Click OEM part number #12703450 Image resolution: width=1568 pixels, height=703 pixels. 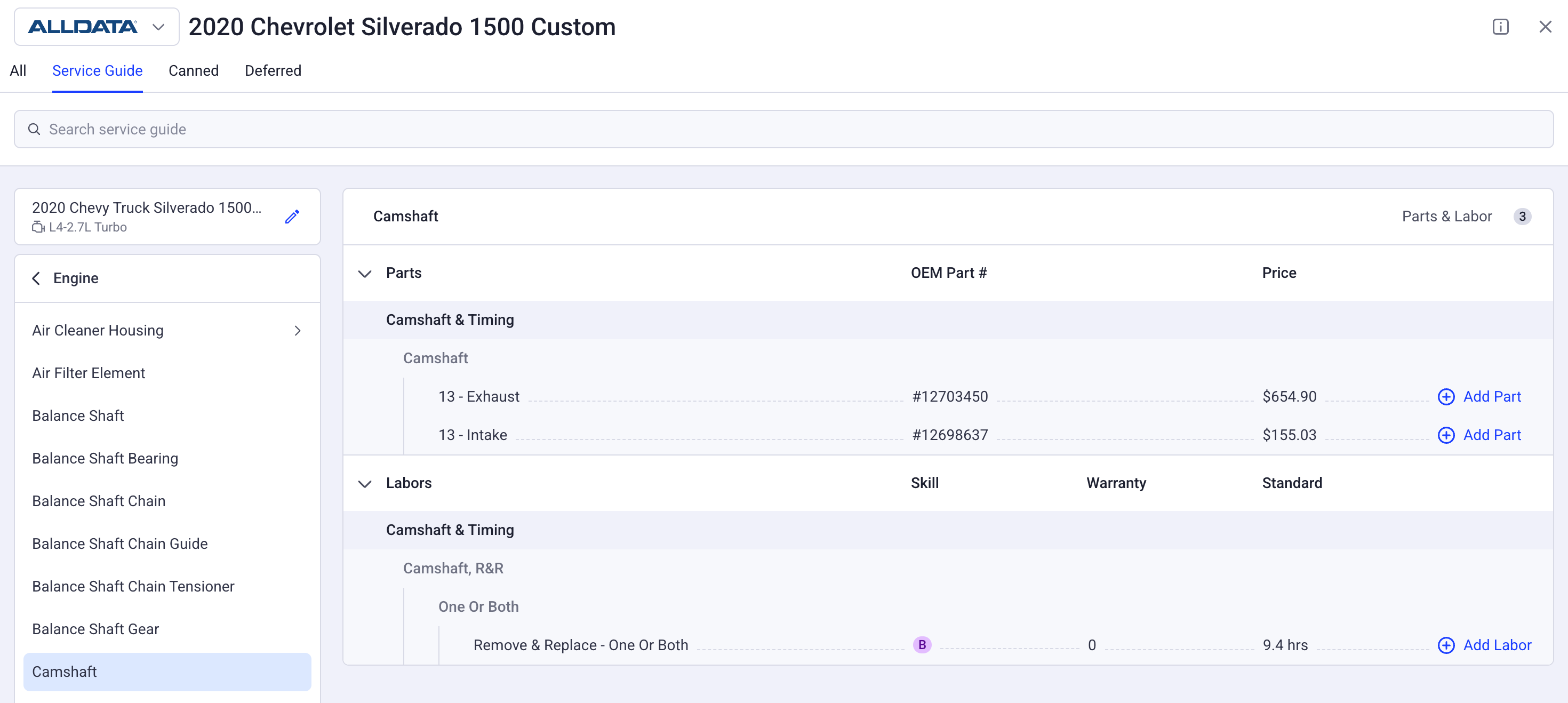tap(950, 397)
